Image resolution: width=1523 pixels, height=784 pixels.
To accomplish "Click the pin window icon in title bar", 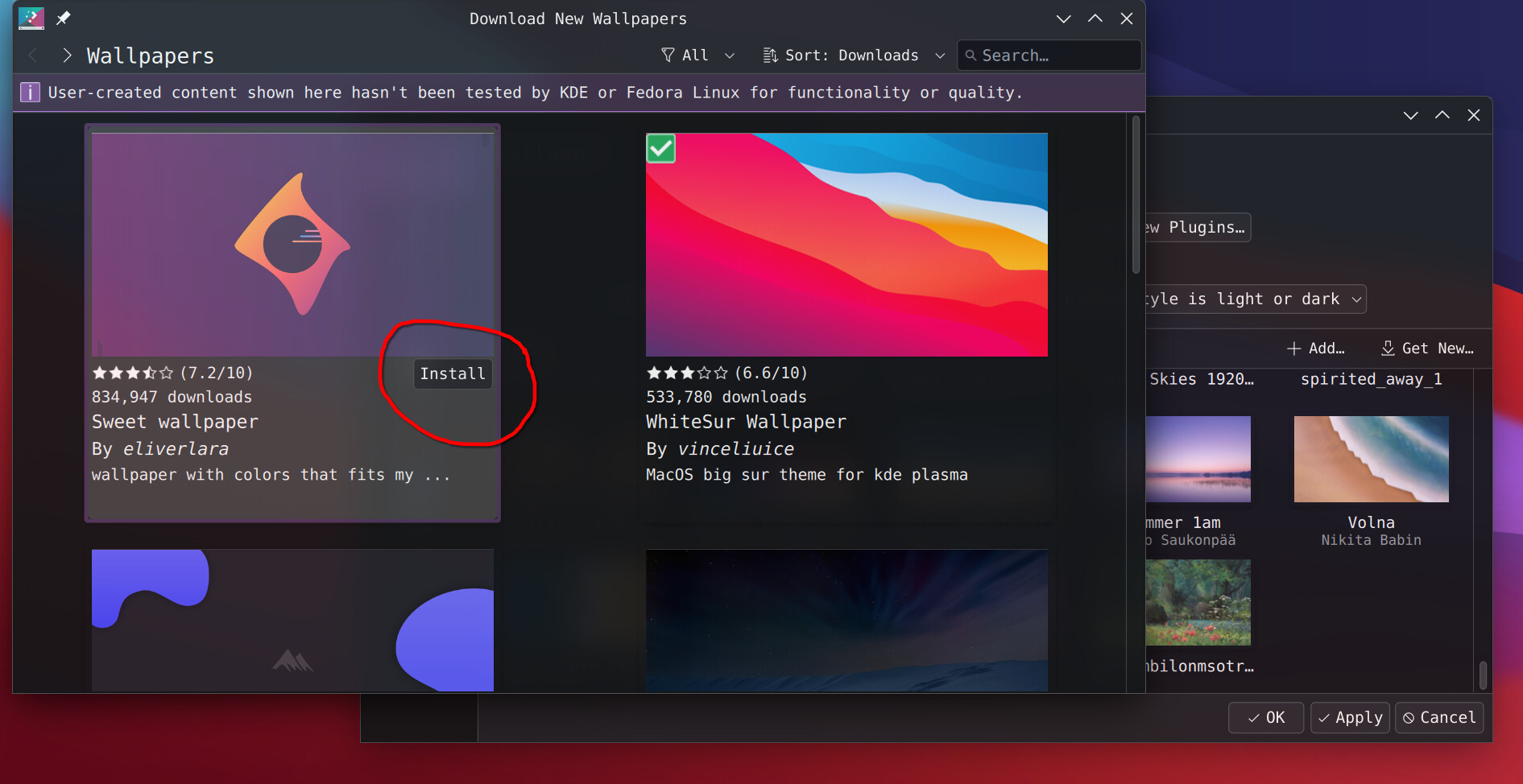I will coord(63,18).
